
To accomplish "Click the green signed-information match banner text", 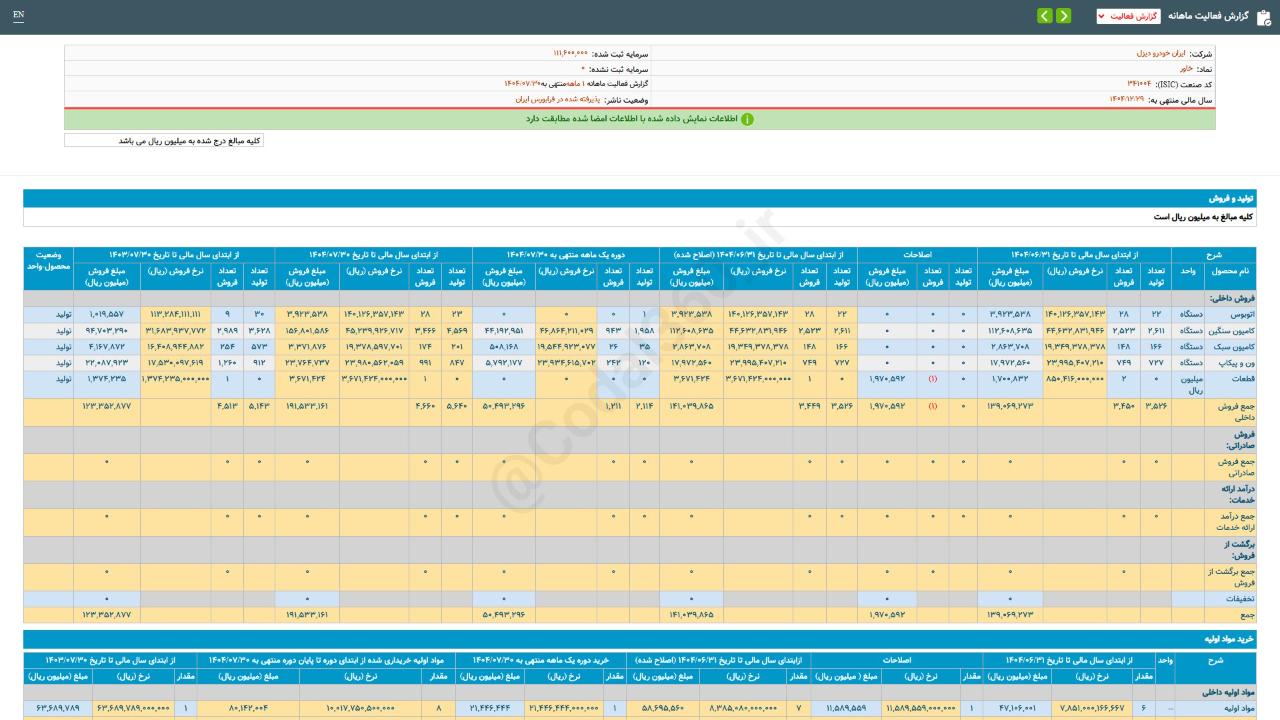I will [632, 119].
